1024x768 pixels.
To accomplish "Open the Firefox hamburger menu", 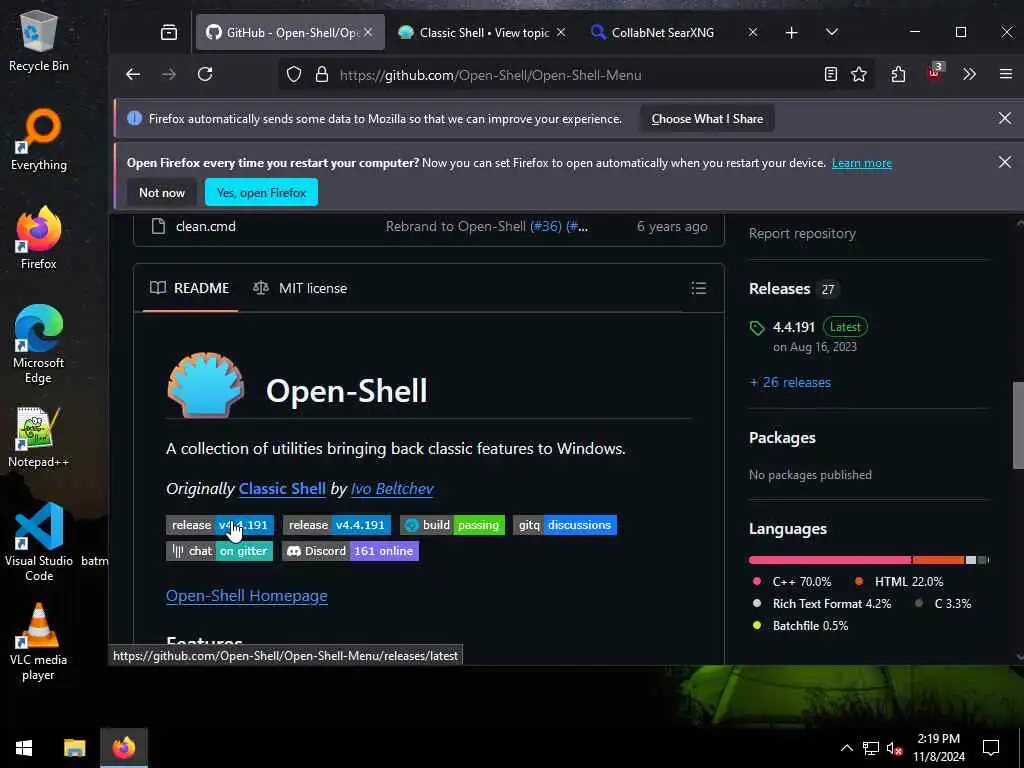I will pos(1006,74).
